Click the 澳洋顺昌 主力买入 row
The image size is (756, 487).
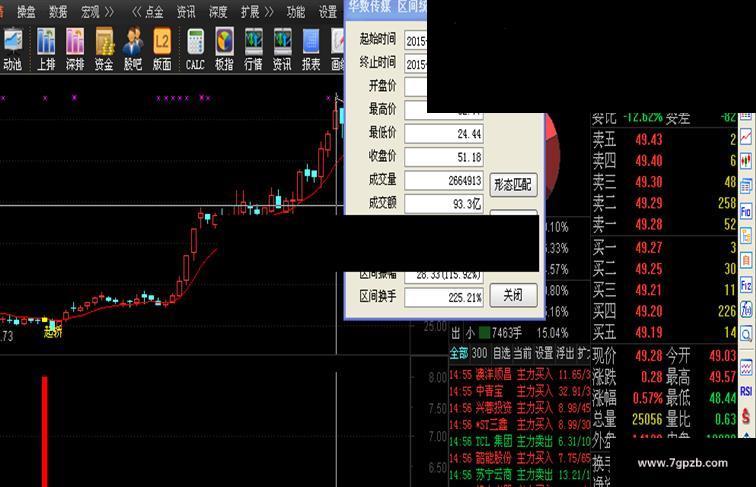520,374
